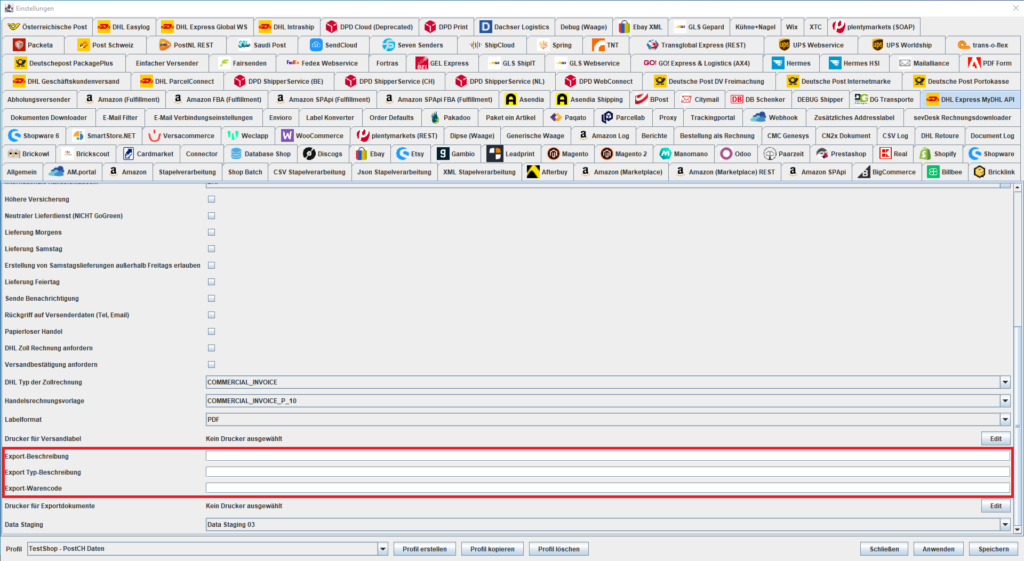Toggle Lieferung Feiertag checkbox
Viewport: 1024px width, 561px height.
tap(211, 282)
